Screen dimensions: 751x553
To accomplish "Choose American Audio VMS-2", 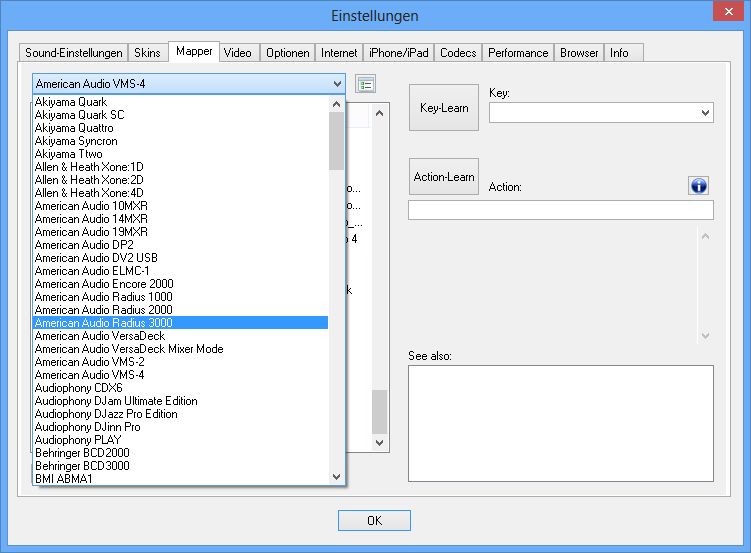I will (181, 361).
